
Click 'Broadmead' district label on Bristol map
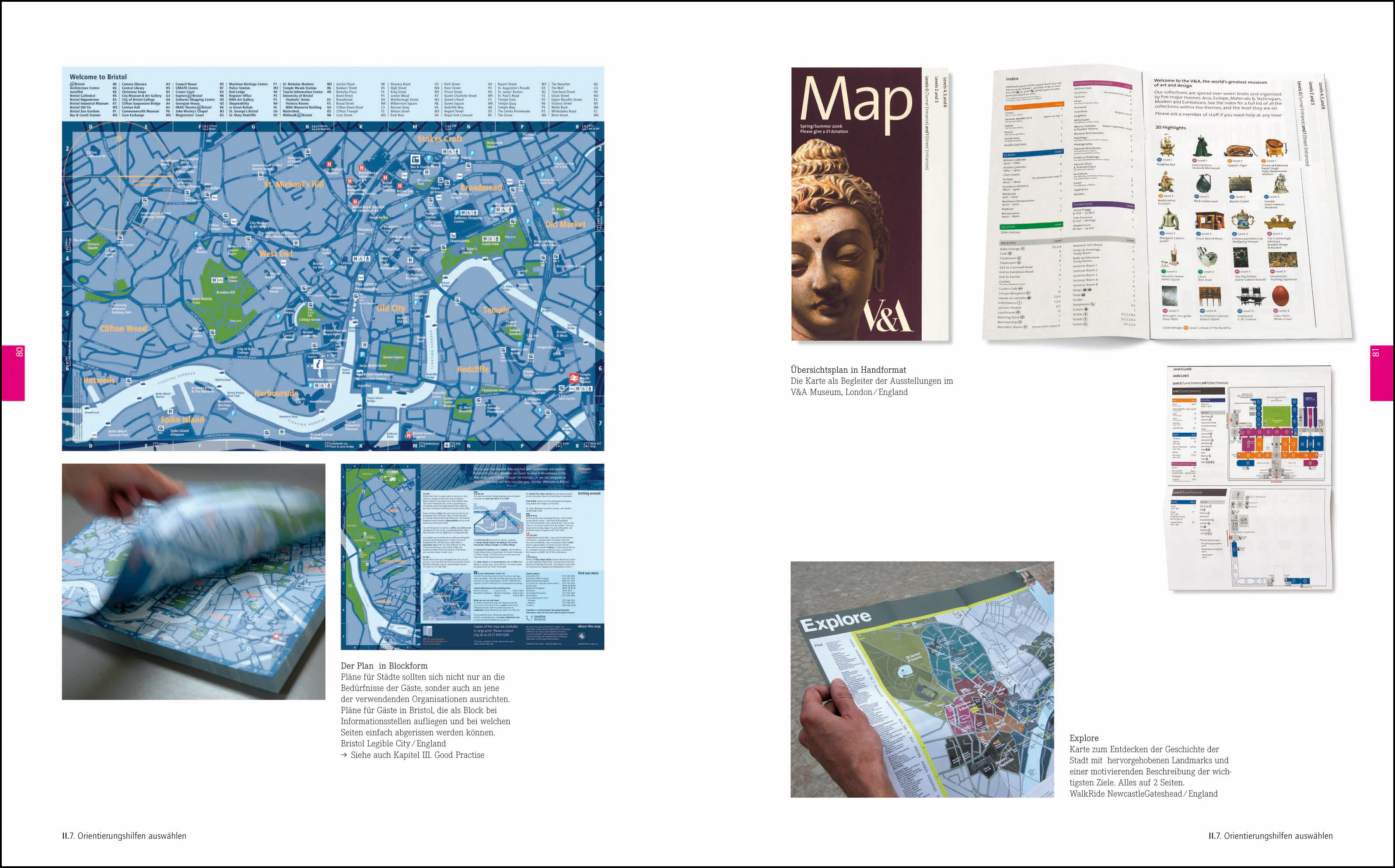pyautogui.click(x=481, y=188)
